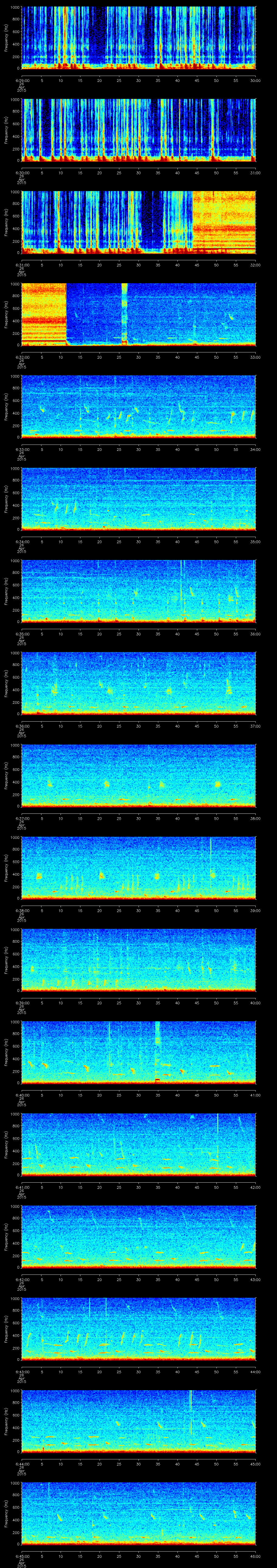Screen dimensions: 277x1568
Task: Click the "32:00" end time label
Action: click(256, 265)
